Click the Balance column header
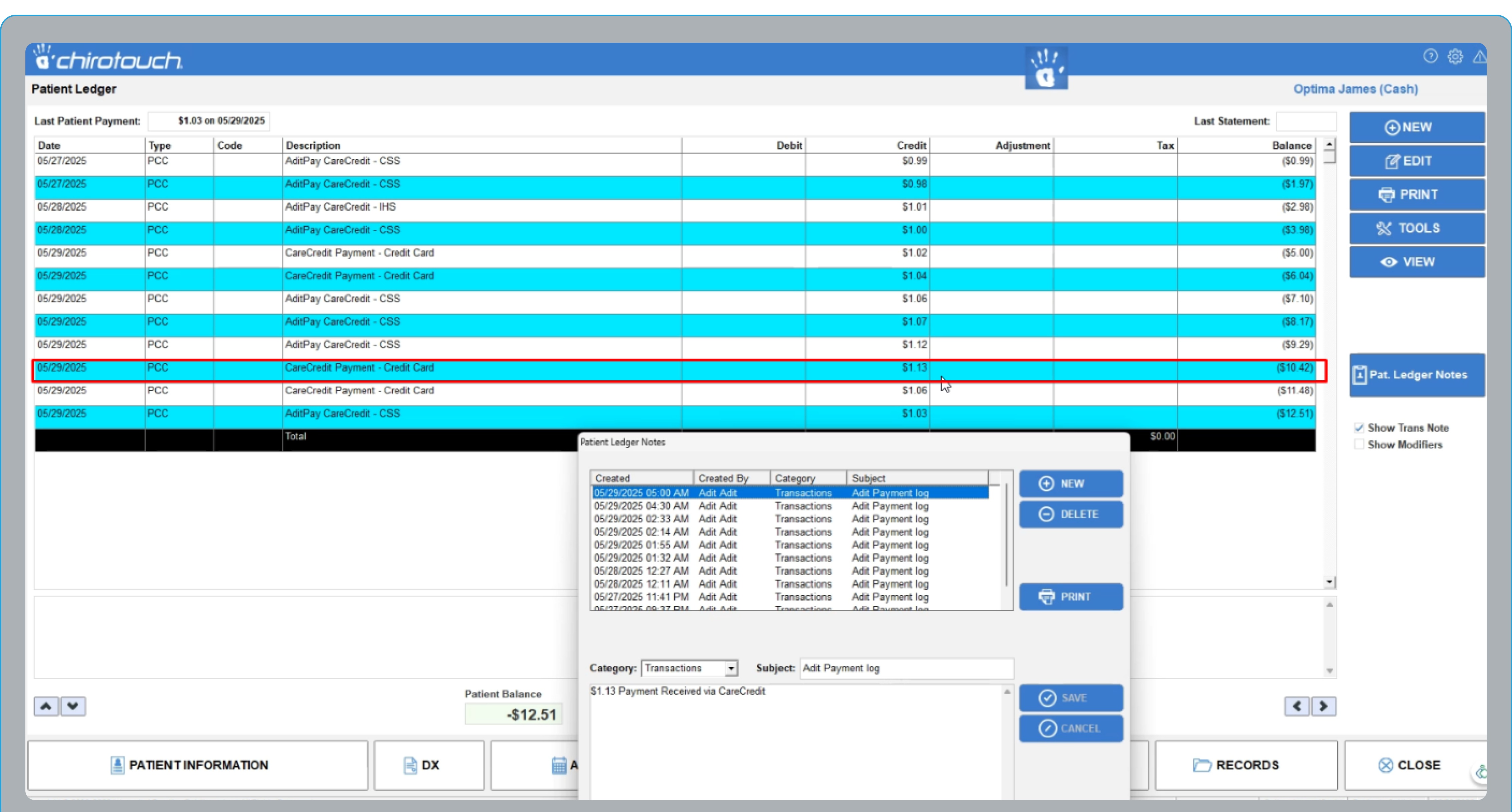This screenshot has height=812, width=1512. click(x=1246, y=146)
